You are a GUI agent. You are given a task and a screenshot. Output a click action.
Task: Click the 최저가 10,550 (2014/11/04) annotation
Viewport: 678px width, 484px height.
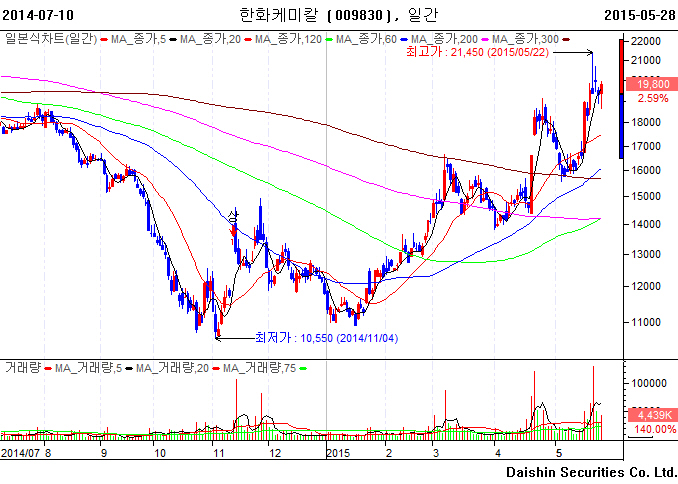coord(326,338)
